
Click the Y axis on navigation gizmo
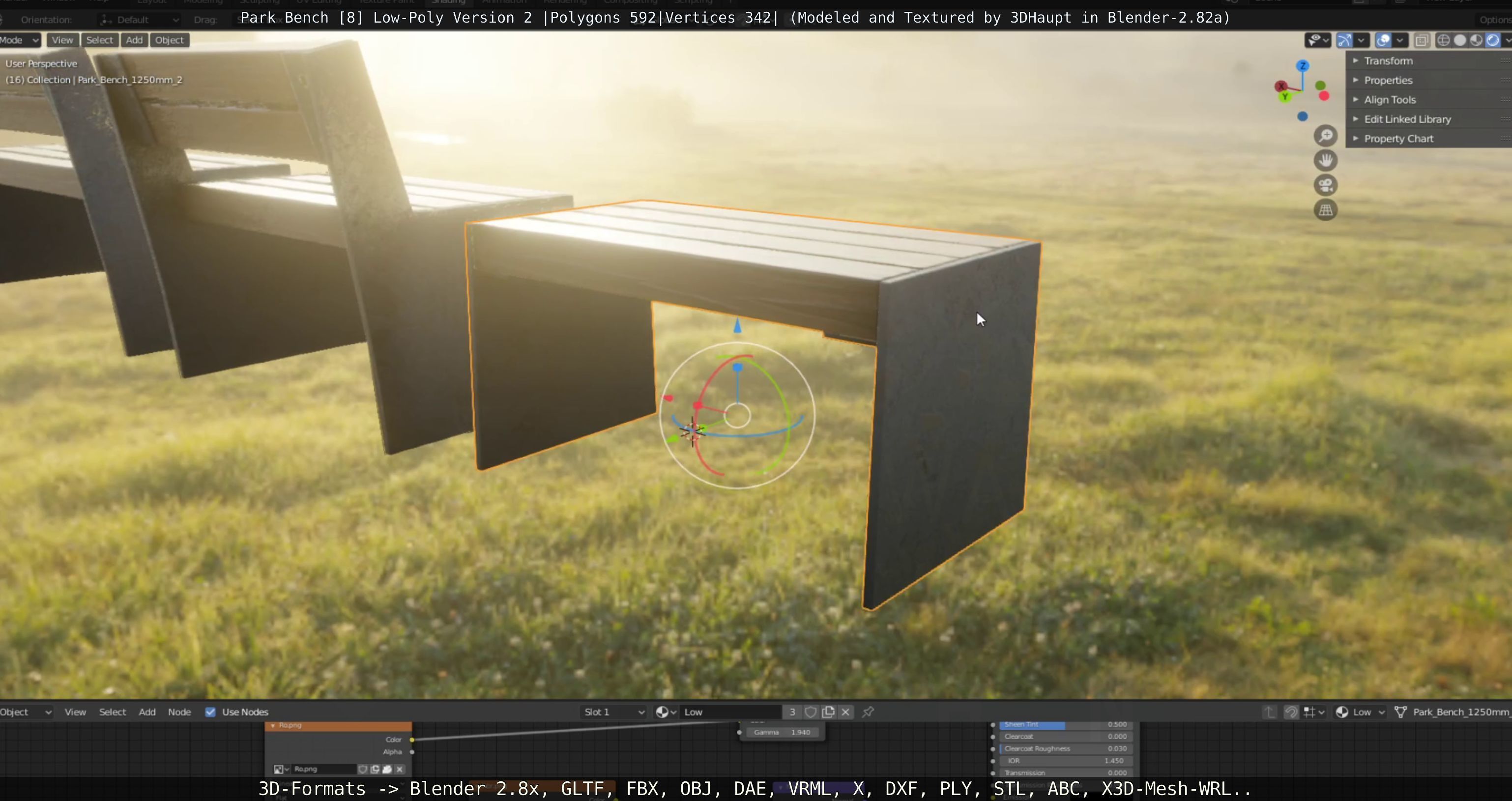click(x=1285, y=97)
